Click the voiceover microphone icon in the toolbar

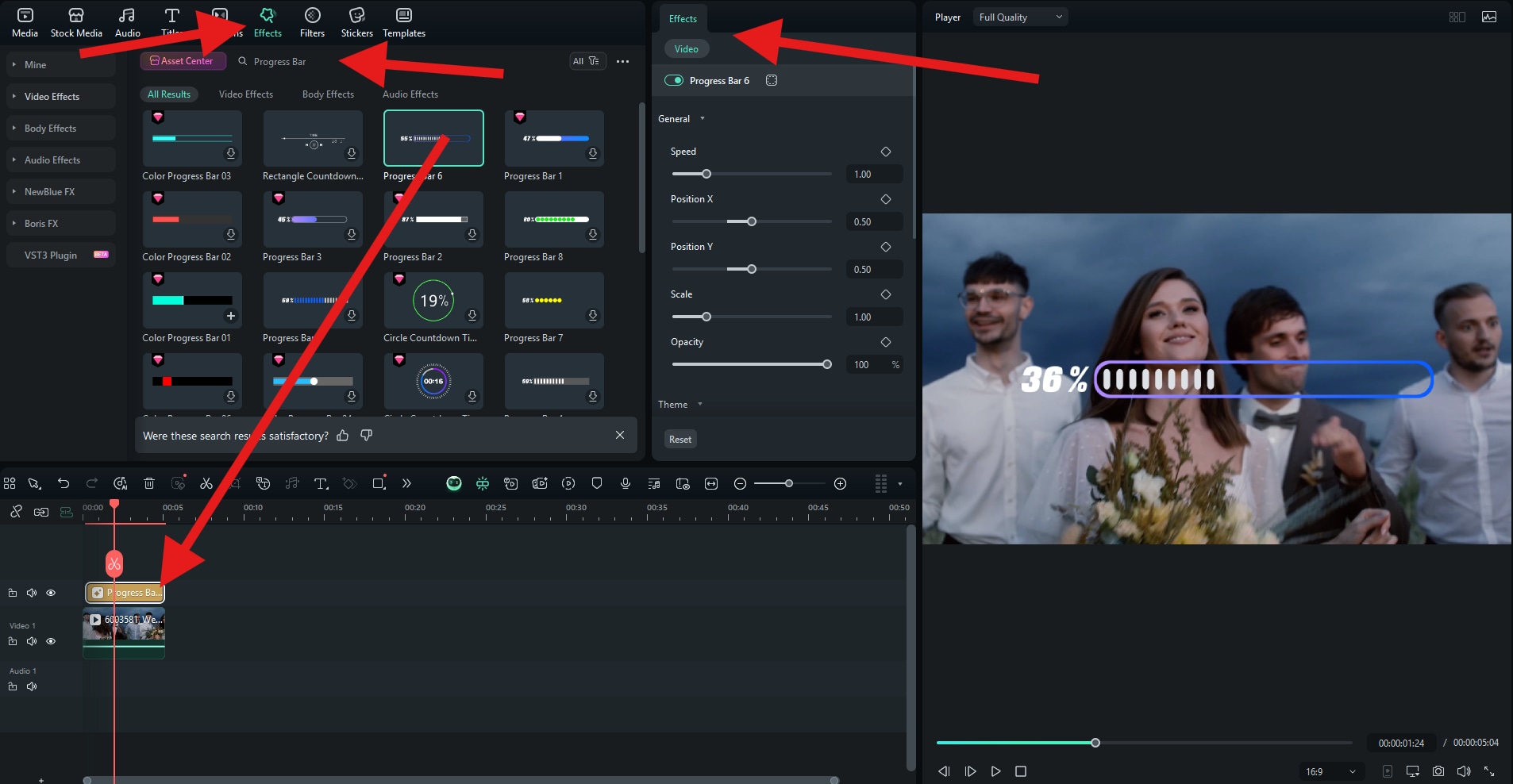(626, 483)
